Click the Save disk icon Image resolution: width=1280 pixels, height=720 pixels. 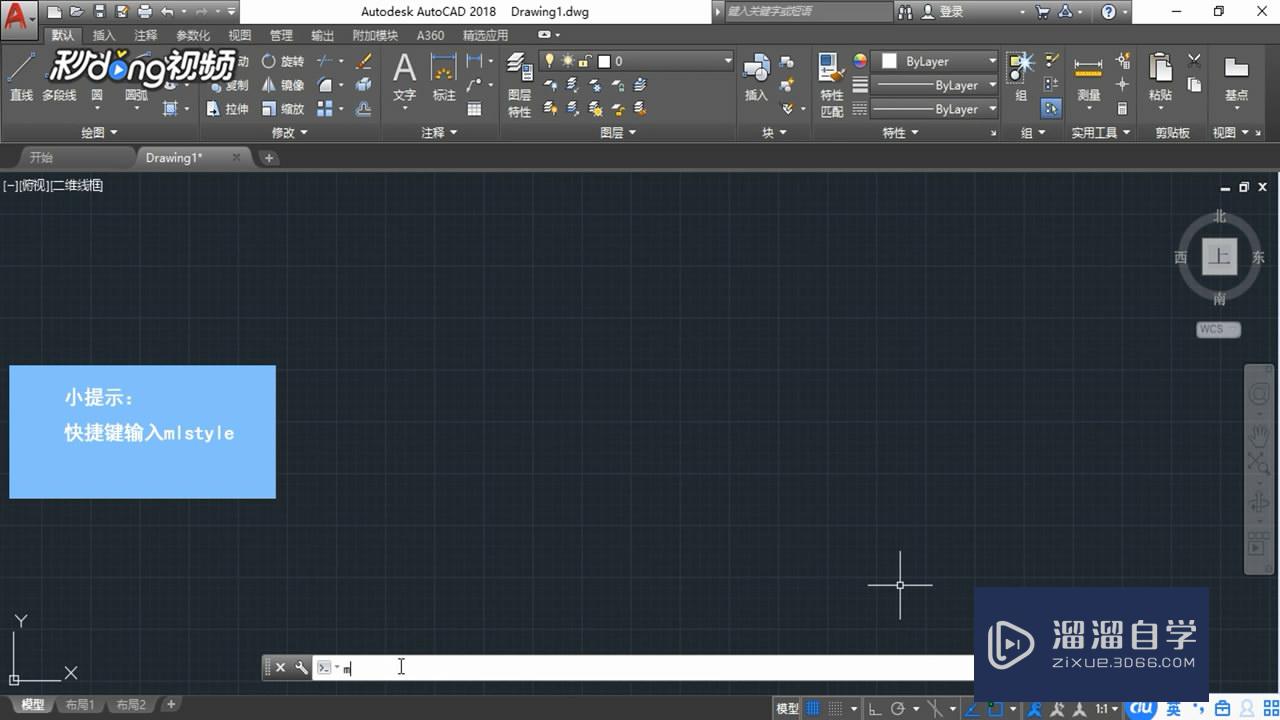click(100, 12)
